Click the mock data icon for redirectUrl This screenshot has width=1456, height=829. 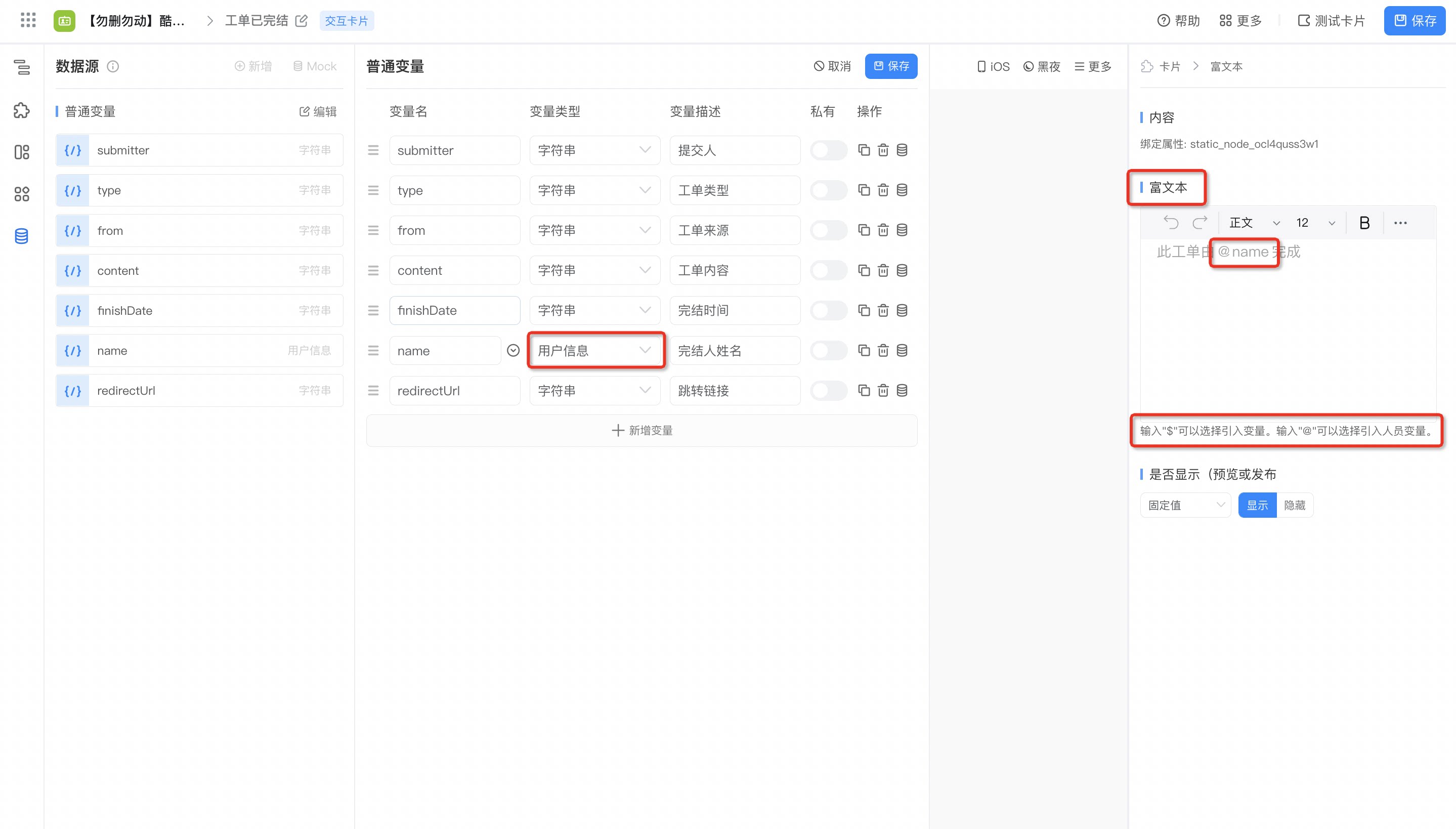(902, 391)
